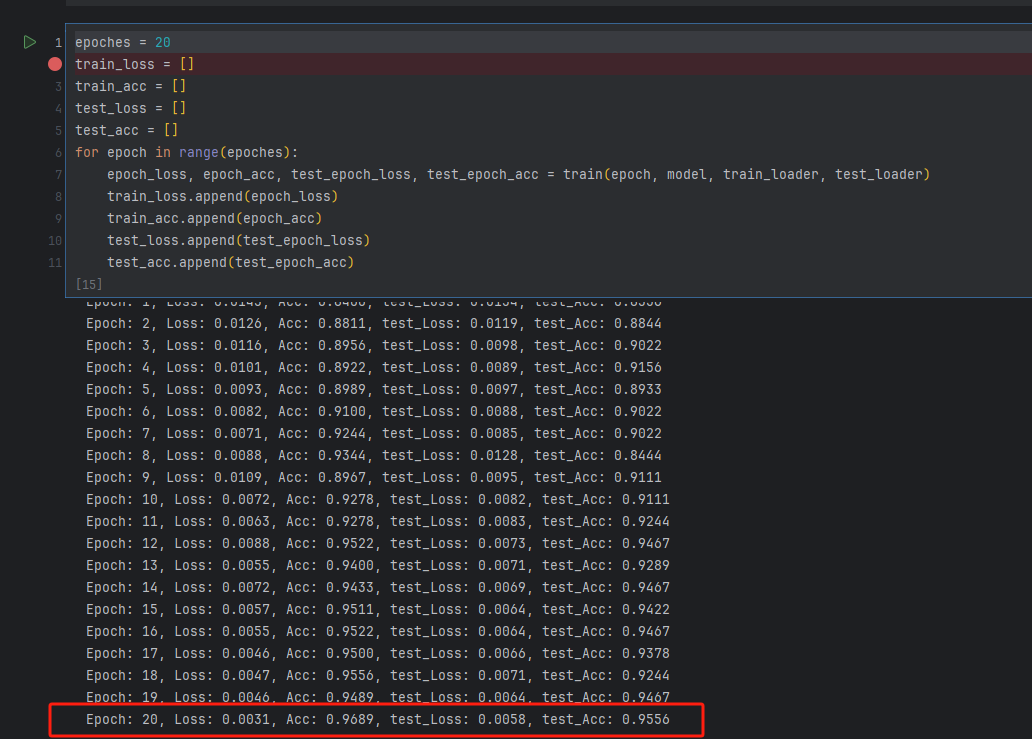Run the notebook cell with green play icon

[30, 42]
